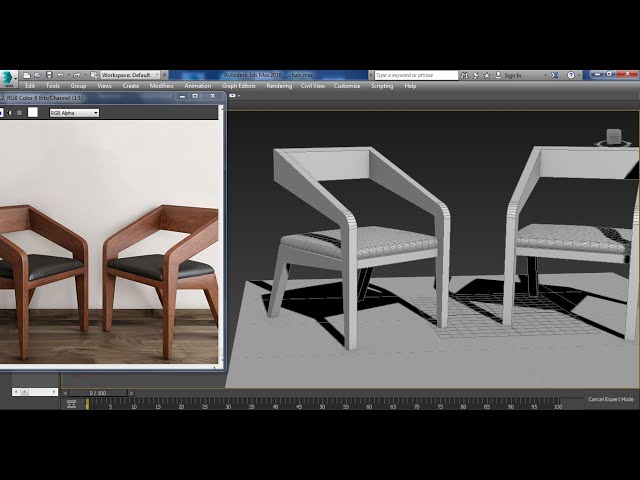Image resolution: width=640 pixels, height=480 pixels.
Task: Click the Autodesk Exchange X icon
Action: 555,75
